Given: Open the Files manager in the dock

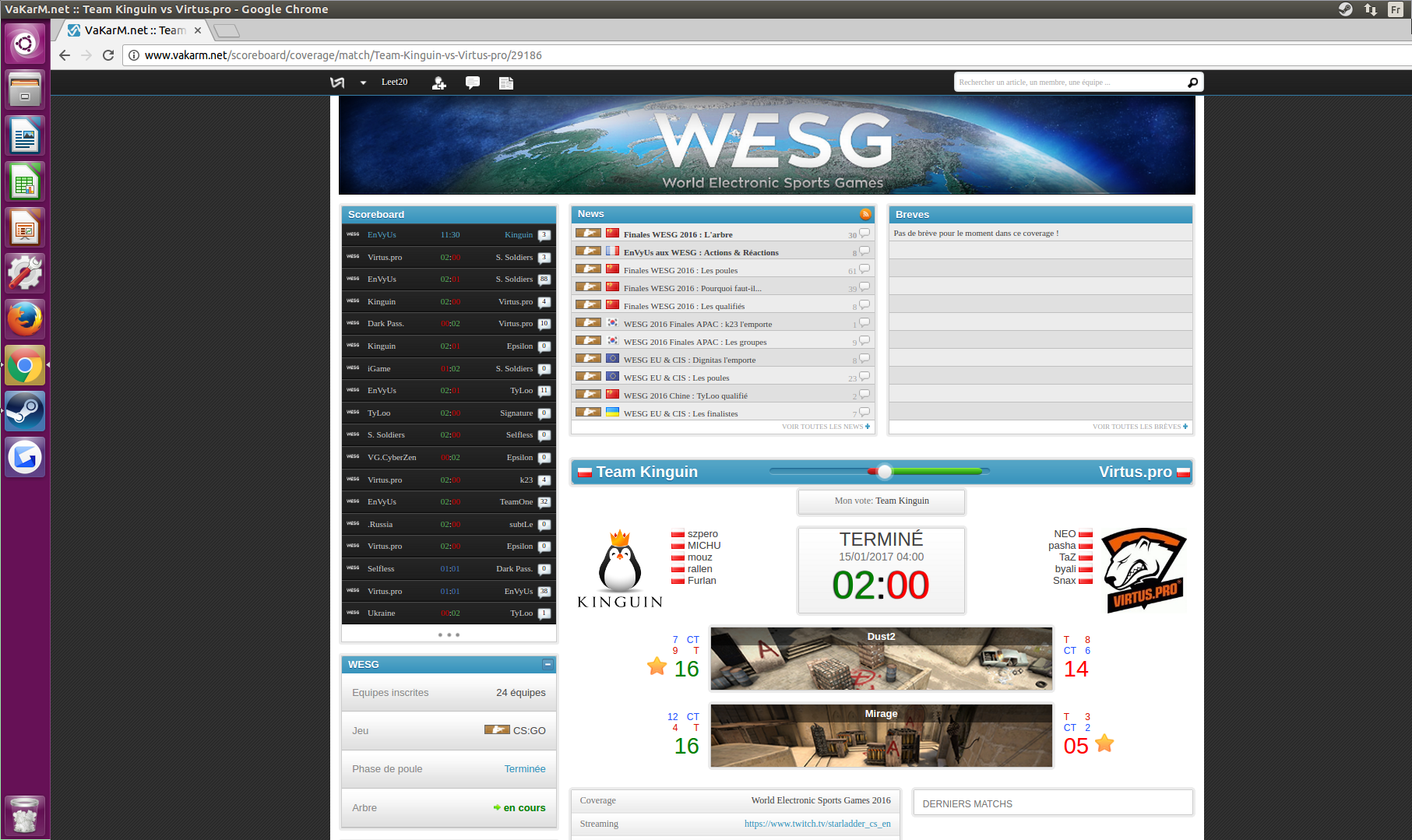Looking at the screenshot, I should click(25, 89).
